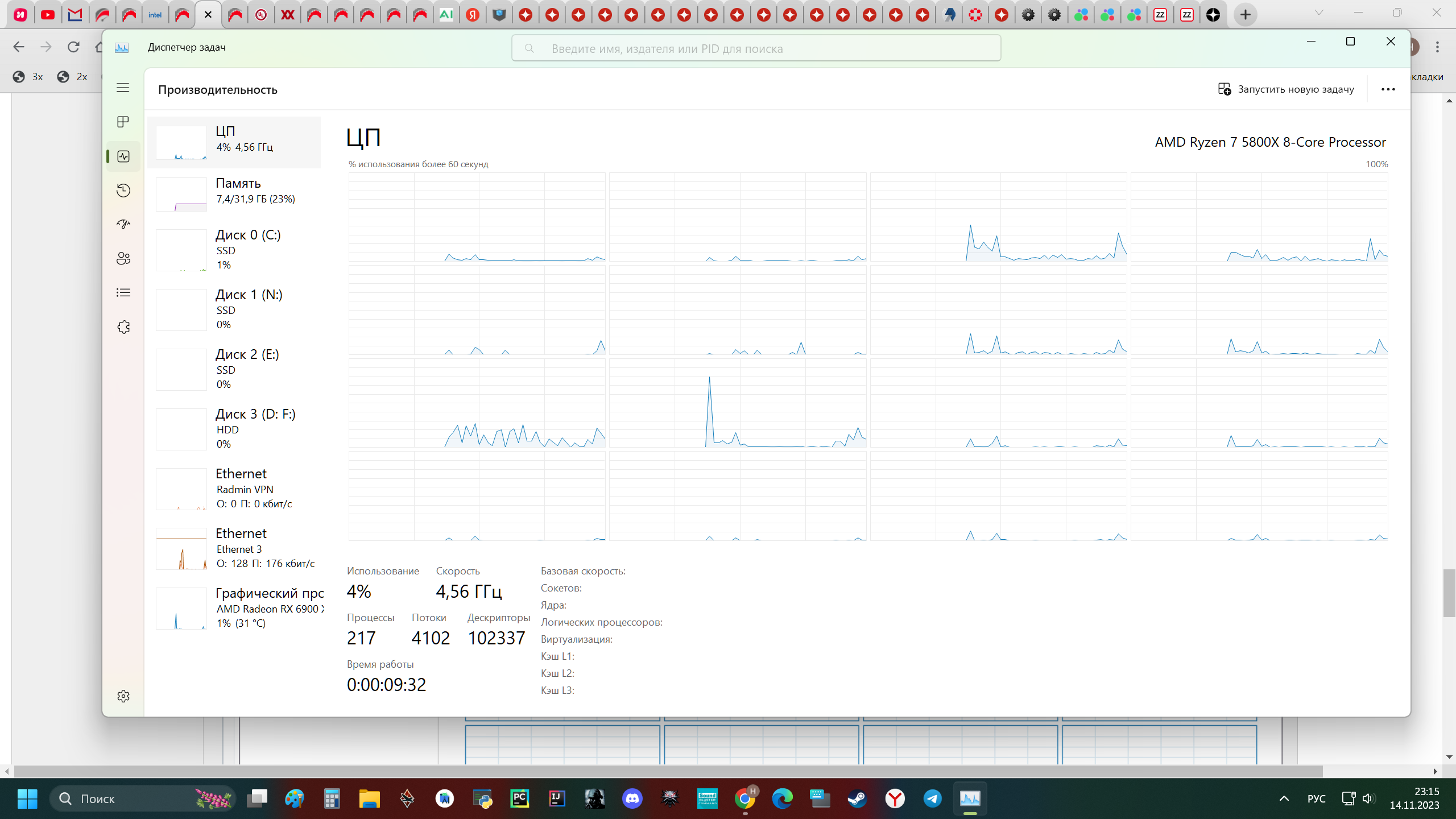This screenshot has height=819, width=1456.
Task: Open Services puzzle-piece sidebar icon
Action: click(123, 327)
